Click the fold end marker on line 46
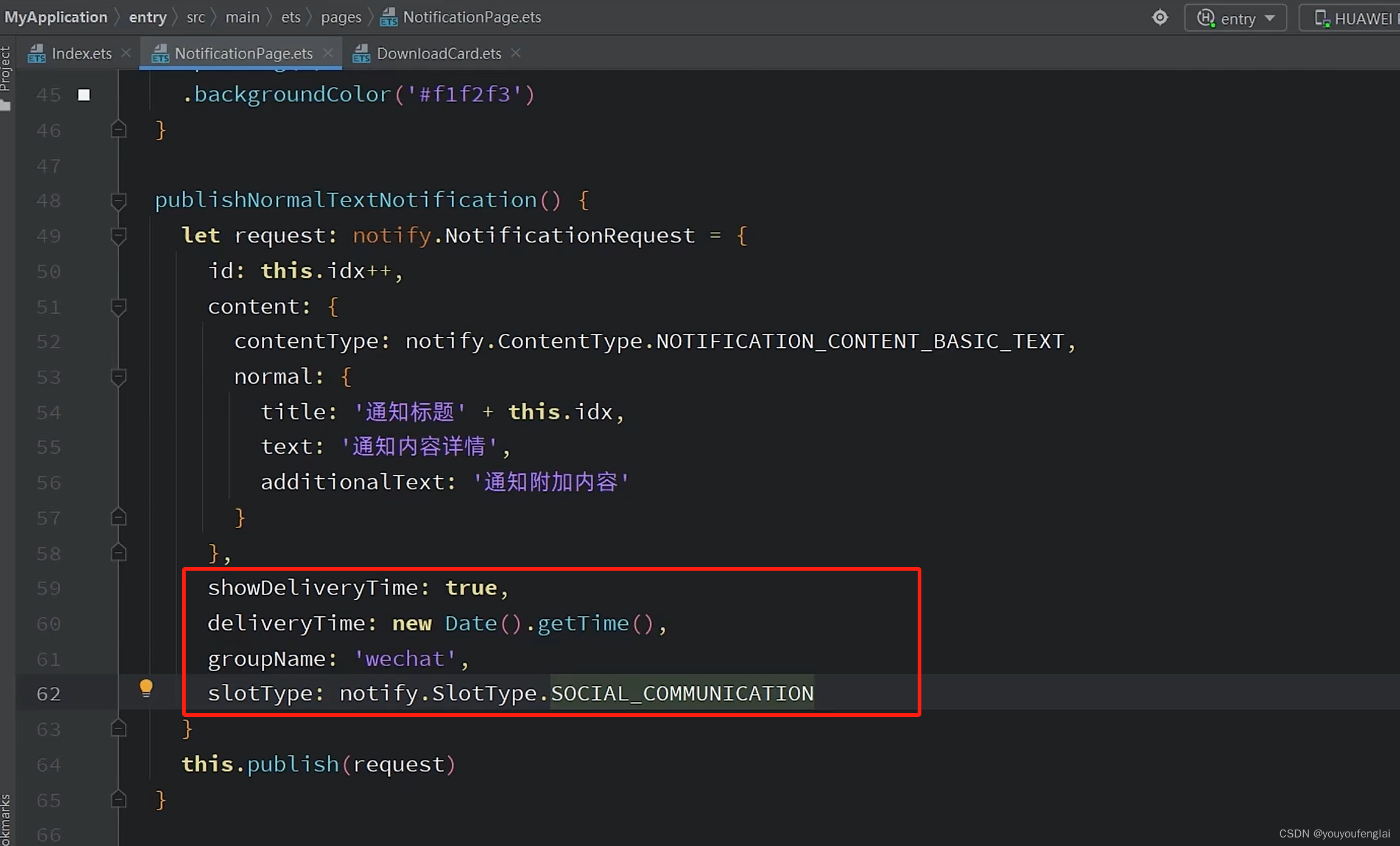Screen dimensions: 1400x846 [x=119, y=129]
